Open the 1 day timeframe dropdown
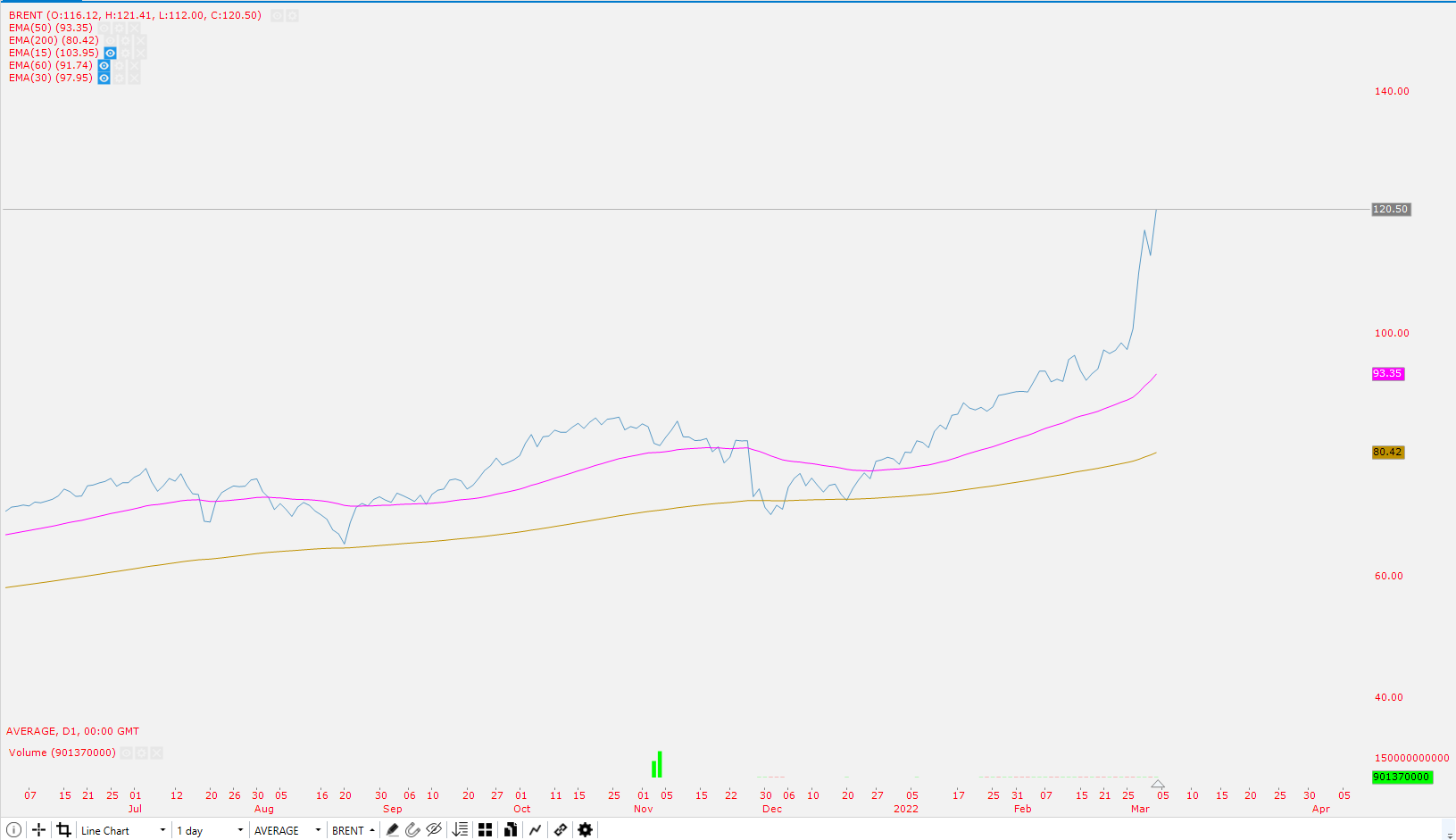1456x840 pixels. pos(208,829)
